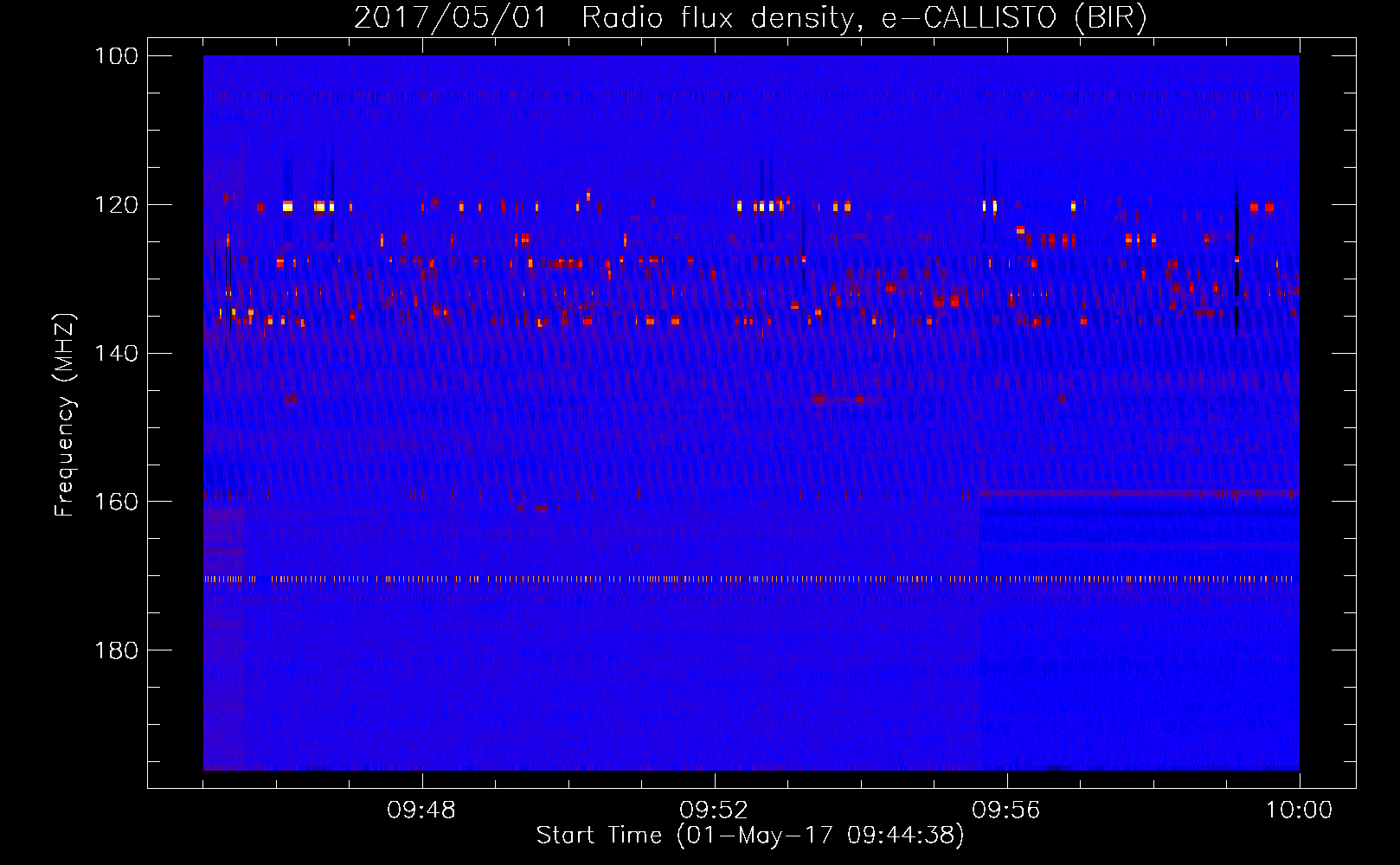Select the 140 frequency tick label
This screenshot has height=865, width=1400.
pyautogui.click(x=118, y=353)
